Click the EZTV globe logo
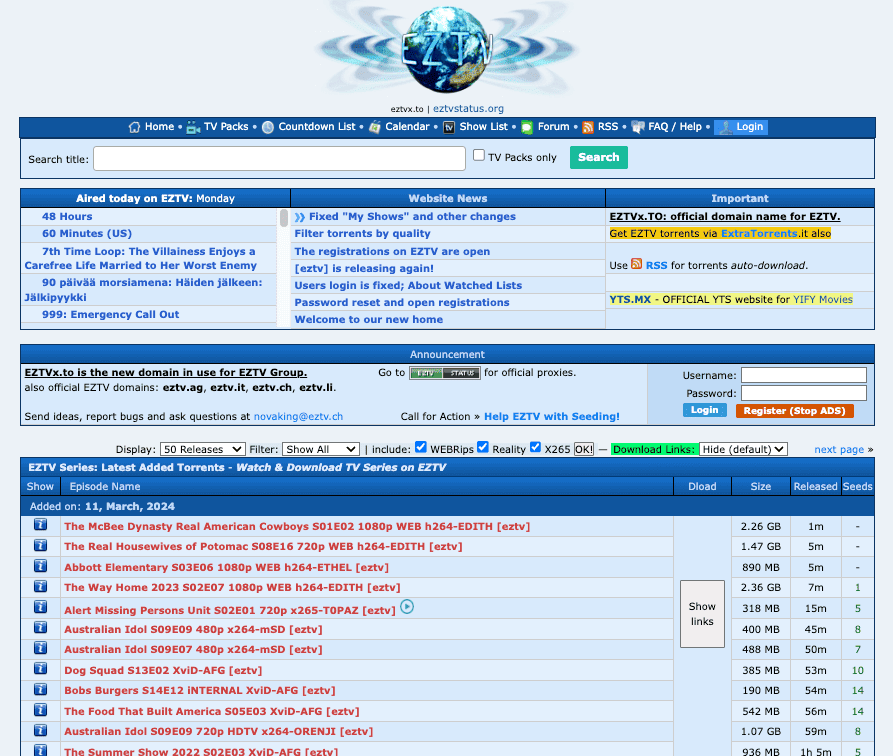 (x=448, y=48)
